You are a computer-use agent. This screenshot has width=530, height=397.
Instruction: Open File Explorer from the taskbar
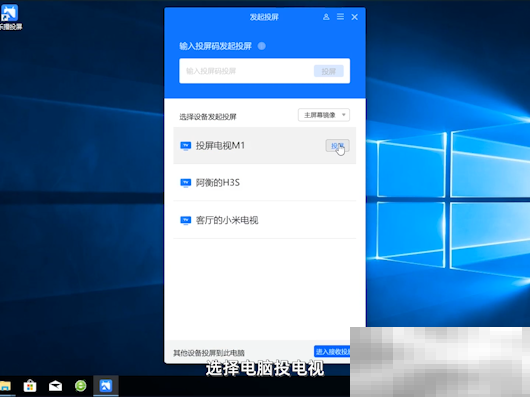tap(5, 386)
